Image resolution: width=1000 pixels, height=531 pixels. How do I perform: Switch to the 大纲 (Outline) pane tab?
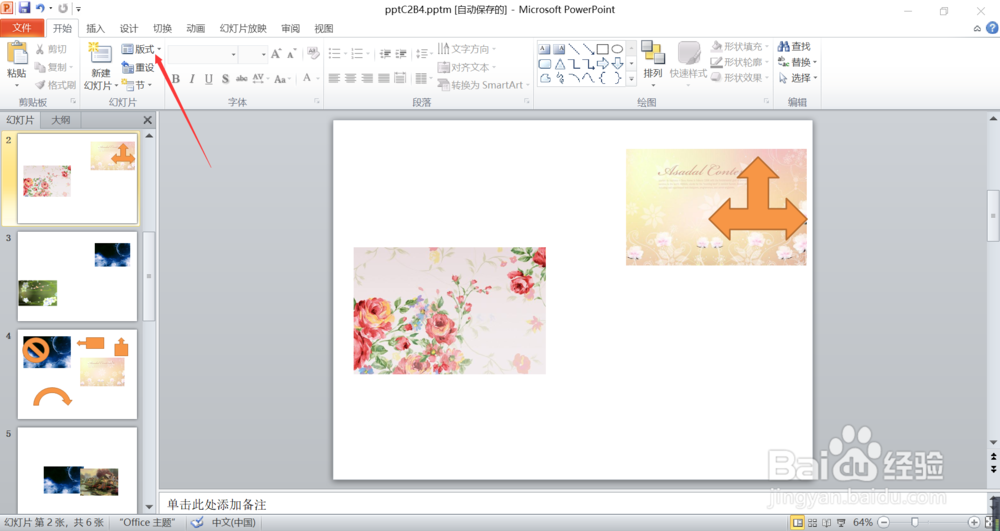coord(61,120)
